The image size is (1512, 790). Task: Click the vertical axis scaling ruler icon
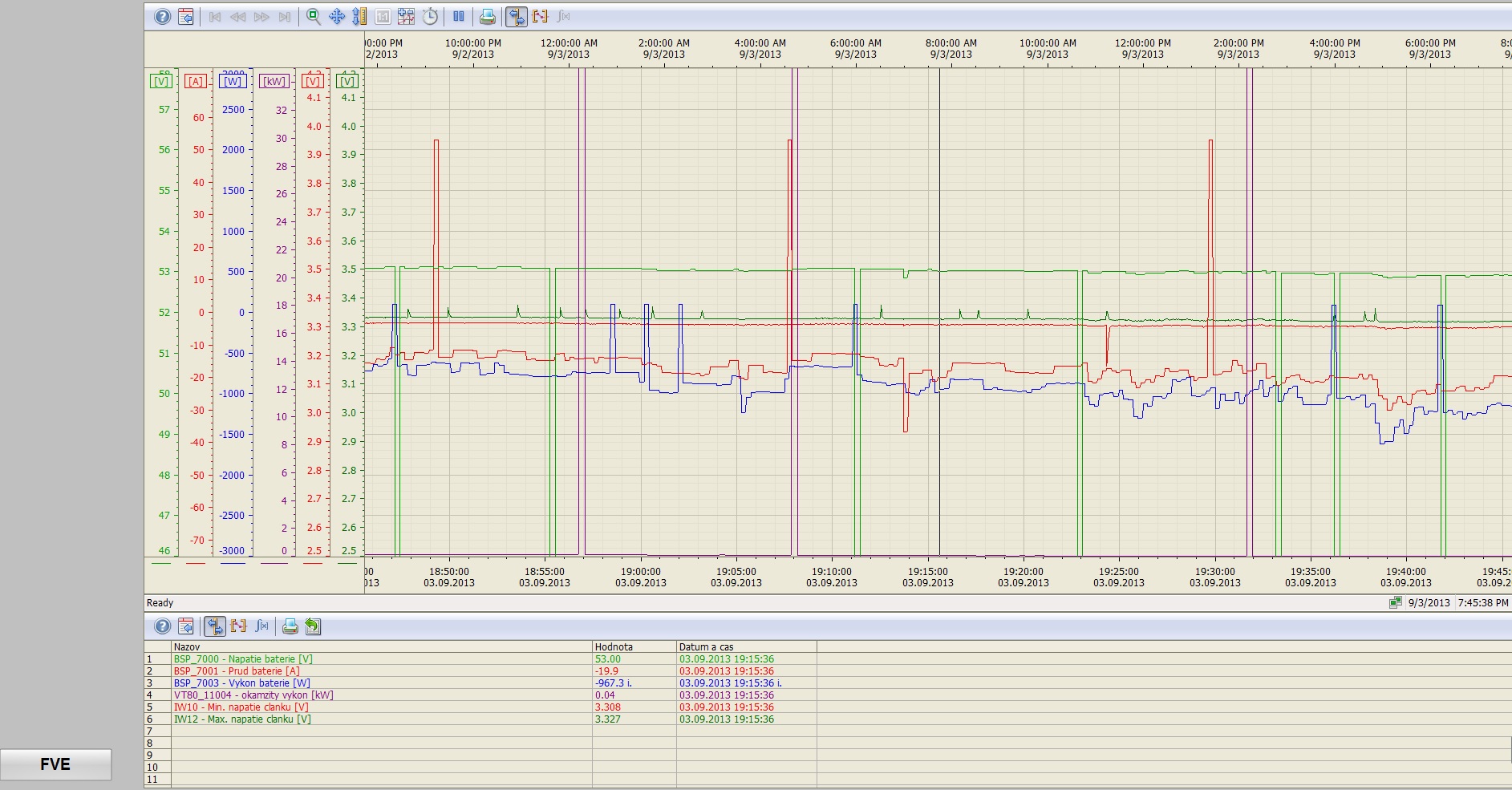pyautogui.click(x=360, y=17)
